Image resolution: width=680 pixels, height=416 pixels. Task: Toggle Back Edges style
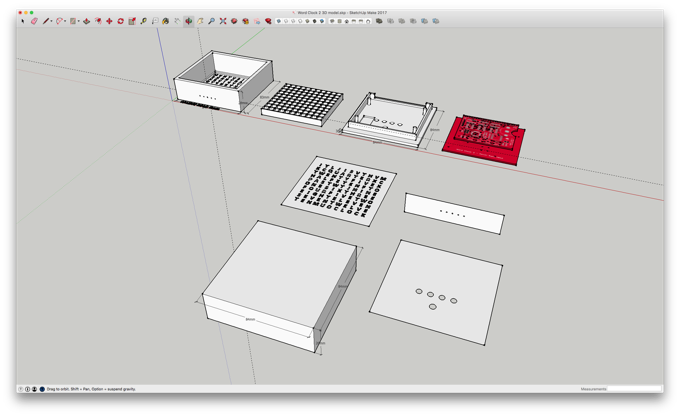click(286, 21)
